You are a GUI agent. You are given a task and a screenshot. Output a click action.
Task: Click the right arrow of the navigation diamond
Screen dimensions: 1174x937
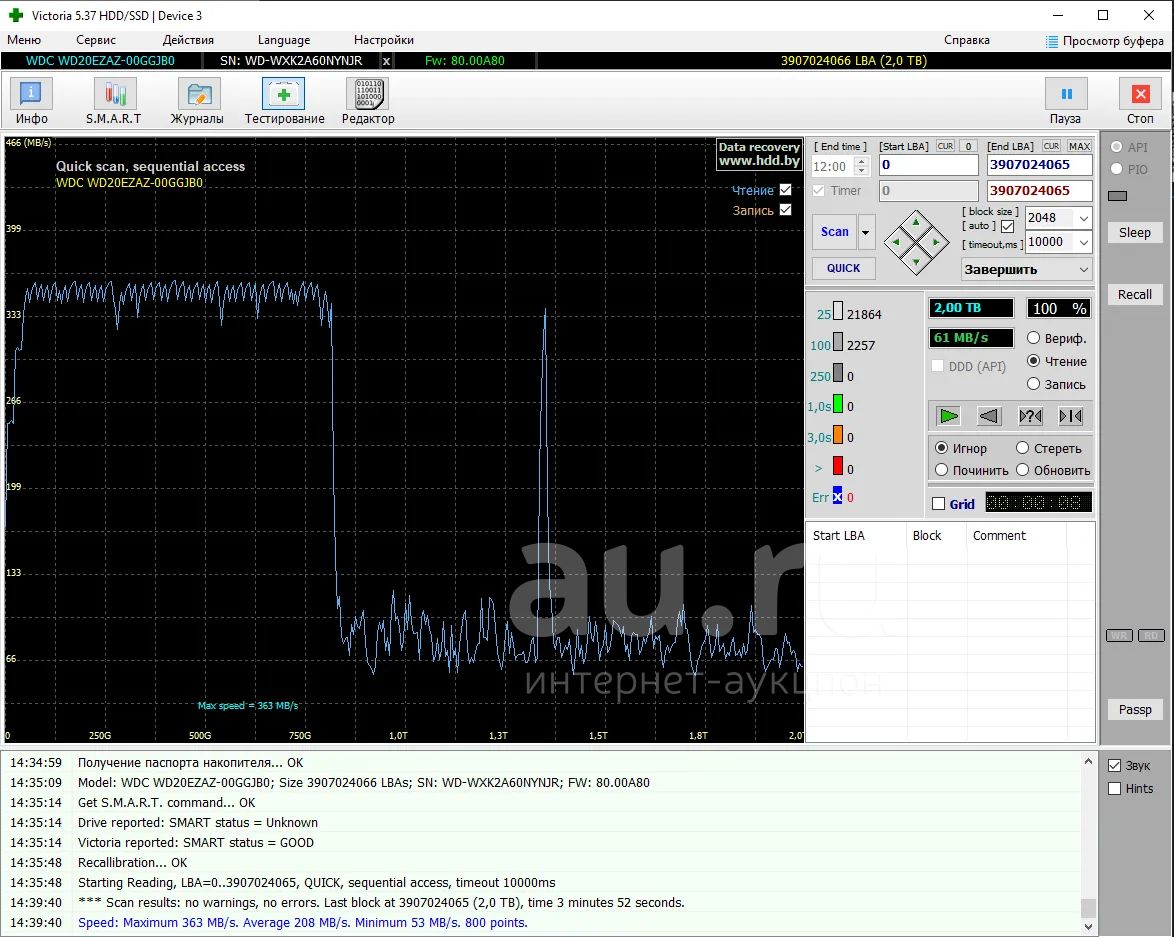coord(936,242)
